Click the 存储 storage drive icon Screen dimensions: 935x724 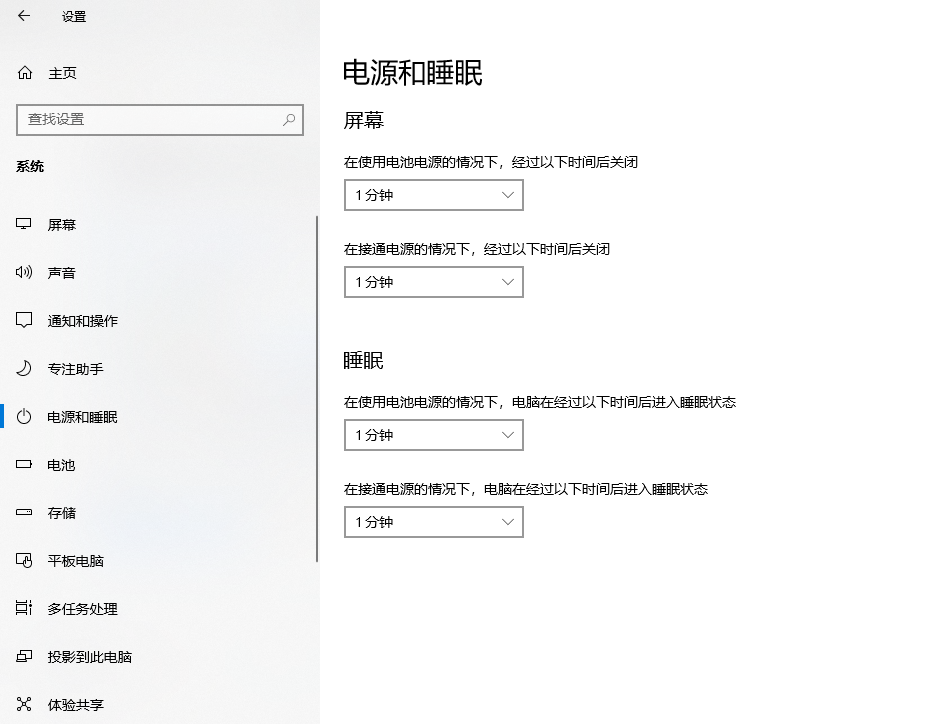[23, 512]
